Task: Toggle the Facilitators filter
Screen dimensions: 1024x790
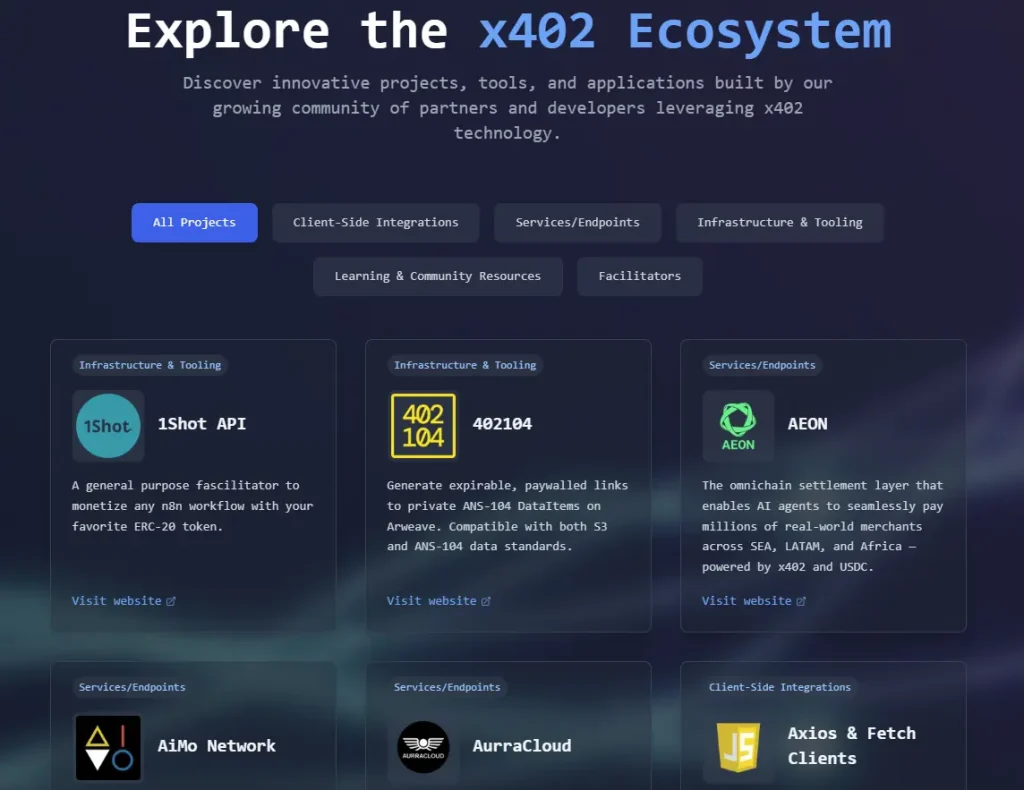Action: pos(639,276)
